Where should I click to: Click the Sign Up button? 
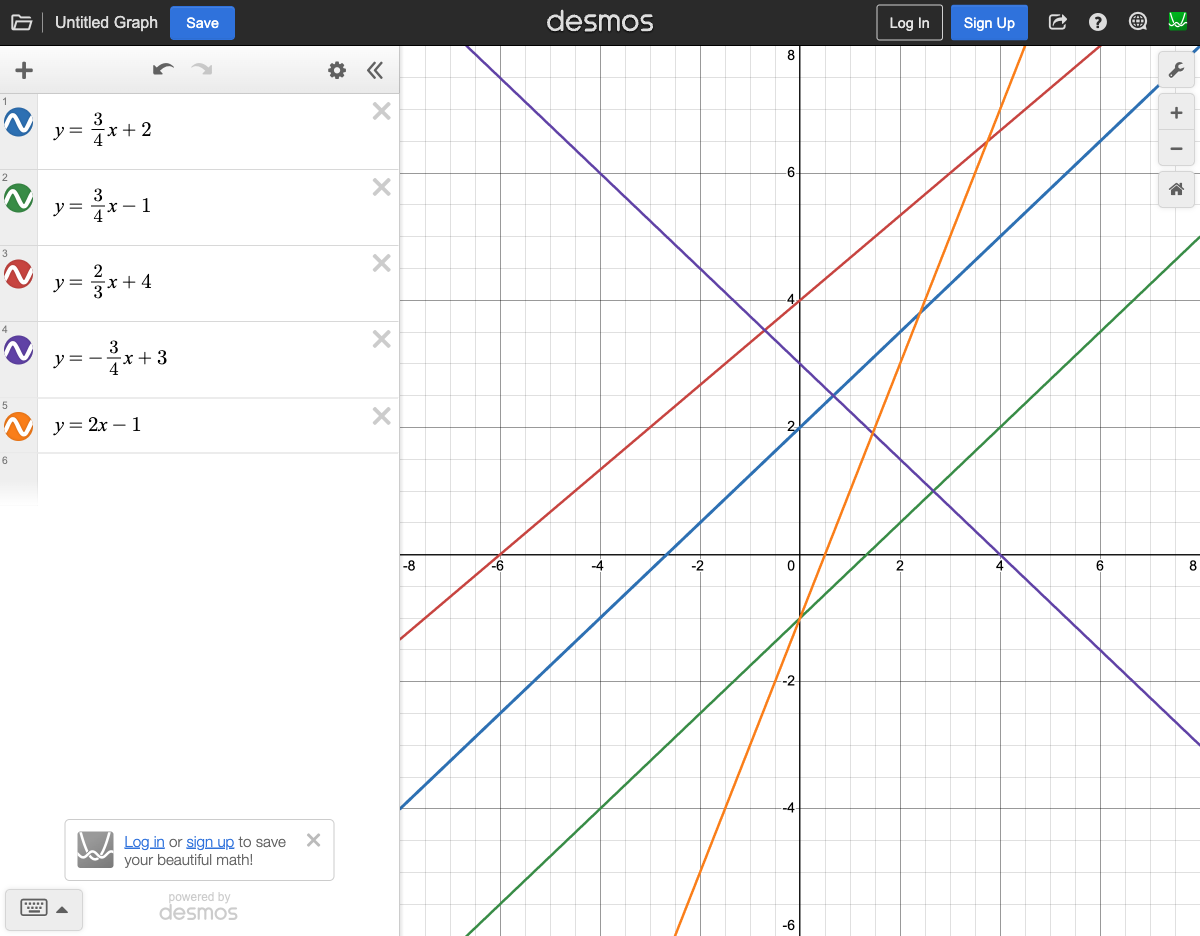click(989, 23)
